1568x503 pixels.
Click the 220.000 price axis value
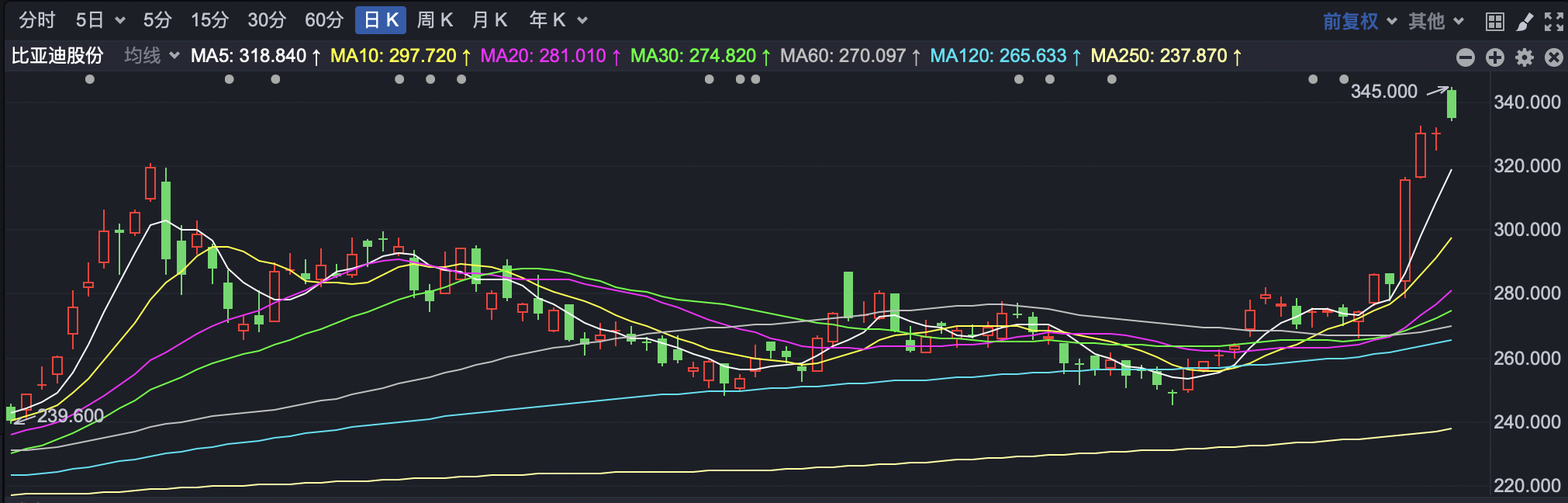coord(1527,485)
